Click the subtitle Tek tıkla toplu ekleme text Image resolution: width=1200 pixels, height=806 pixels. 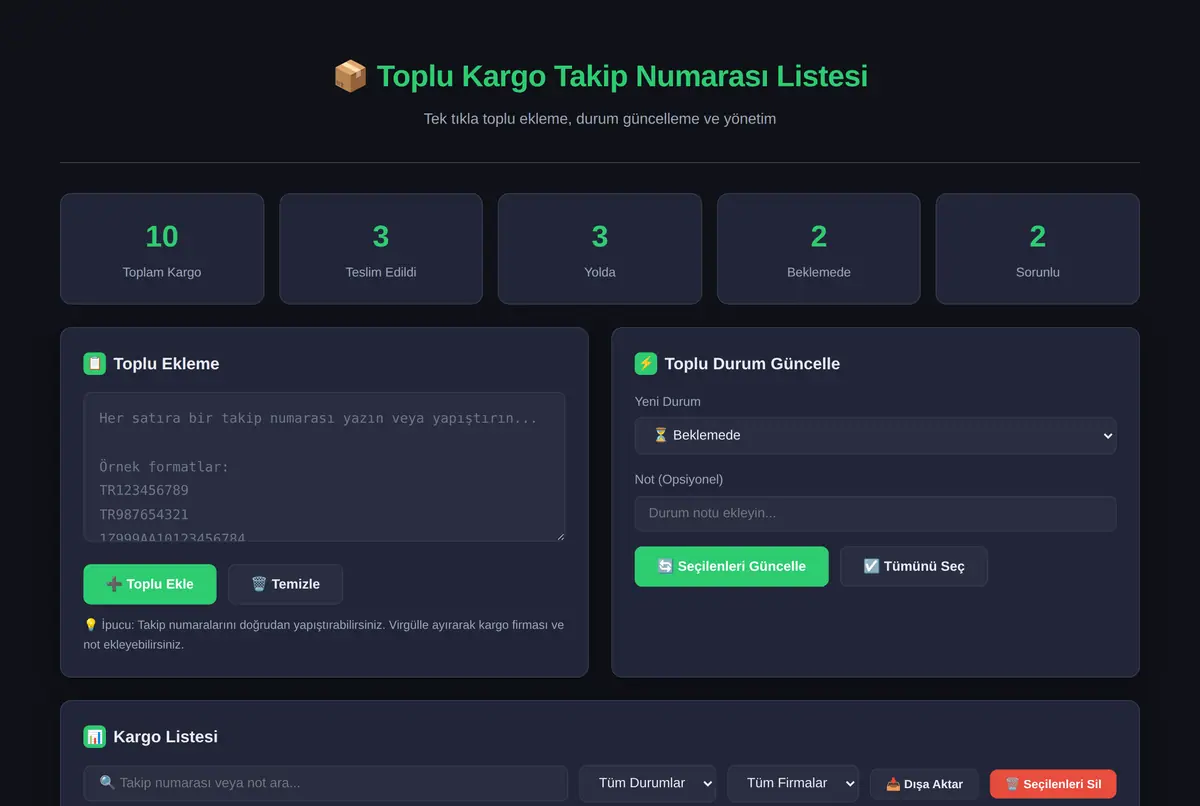tap(600, 119)
